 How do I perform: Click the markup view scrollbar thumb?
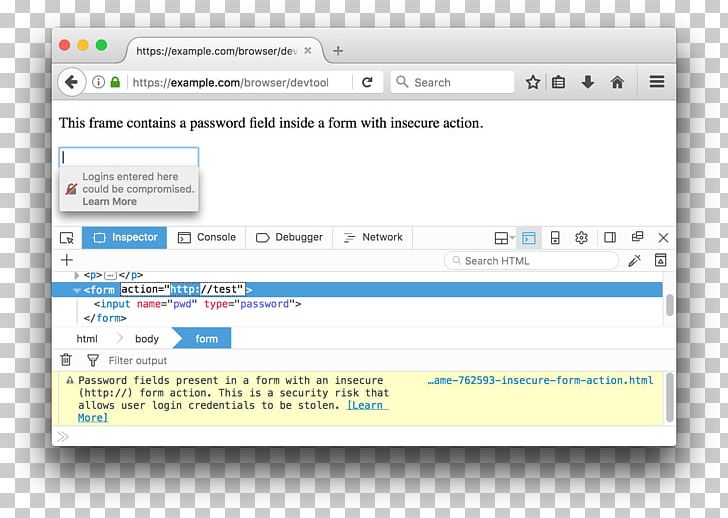670,305
